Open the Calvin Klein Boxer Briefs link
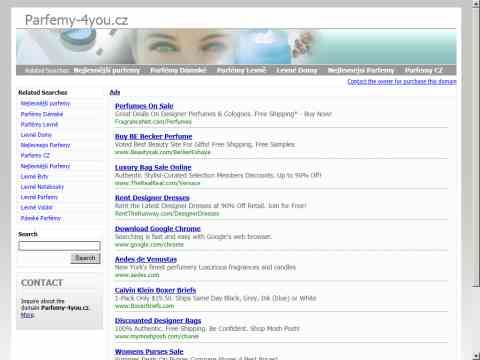The height and width of the screenshot is (360, 480). pos(155,290)
